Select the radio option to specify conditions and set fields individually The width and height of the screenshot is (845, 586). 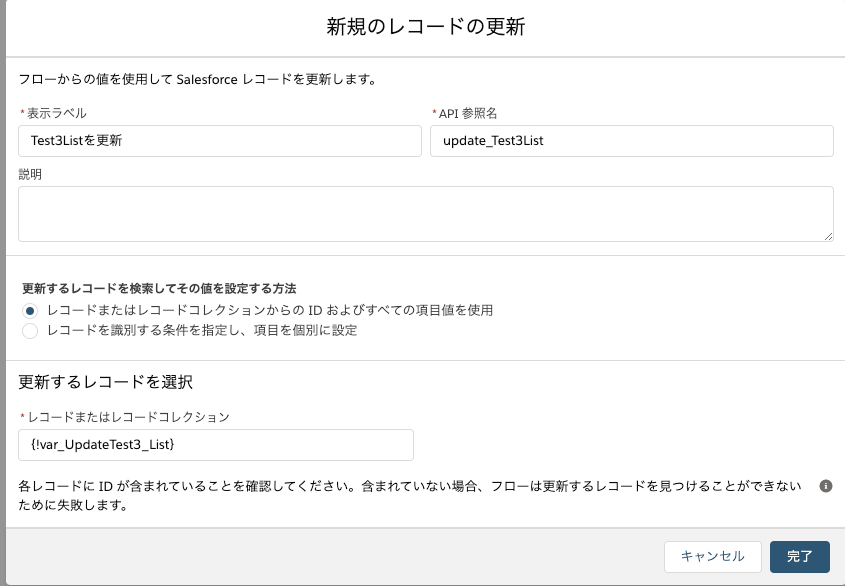(30, 331)
